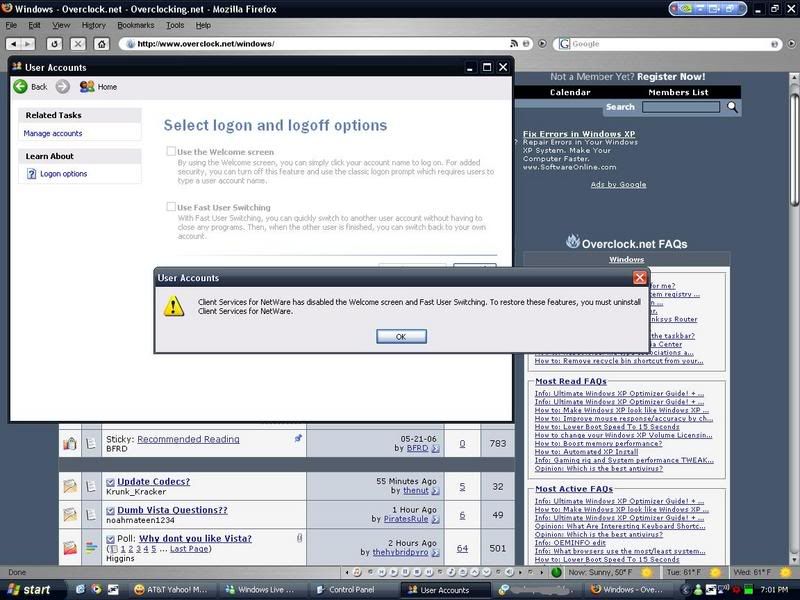Screen dimensions: 800x600
Task: Click the forum Search input field
Action: click(681, 107)
